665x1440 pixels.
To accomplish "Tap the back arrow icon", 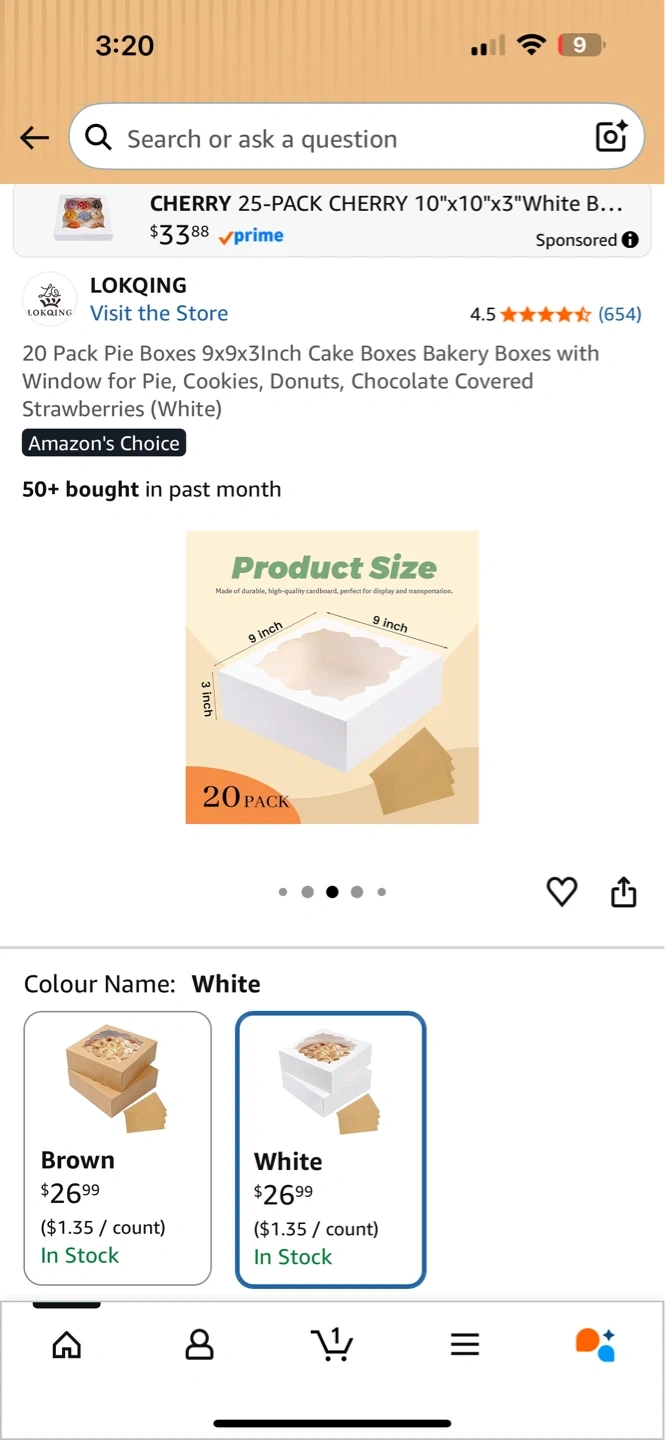I will click(35, 138).
